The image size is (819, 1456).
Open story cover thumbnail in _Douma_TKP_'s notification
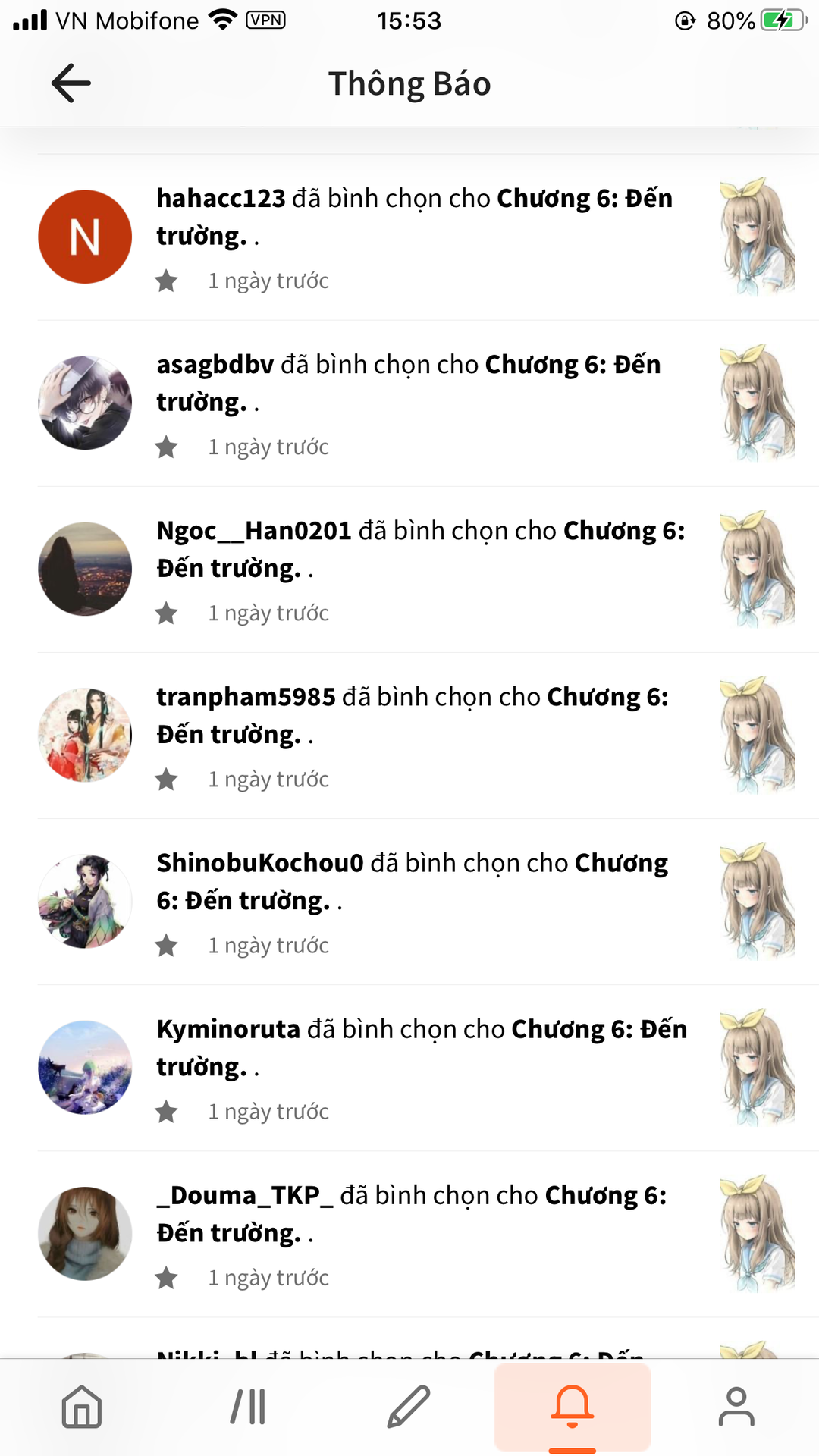coord(757,1233)
